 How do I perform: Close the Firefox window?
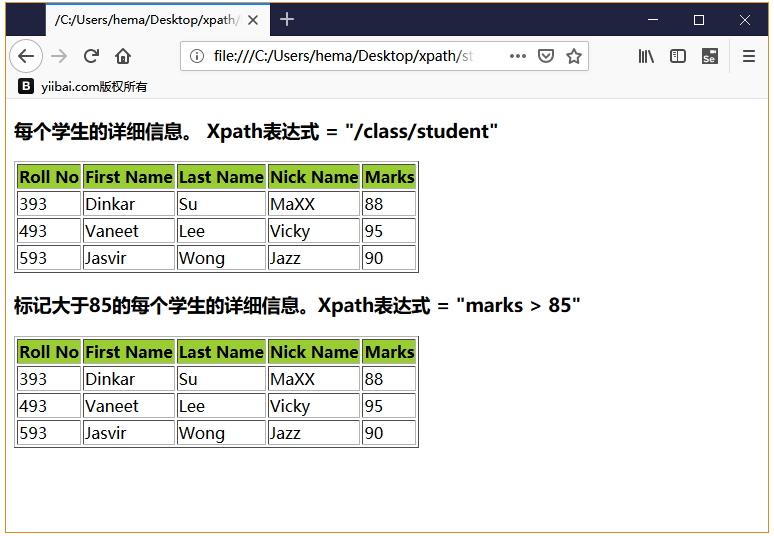(x=745, y=20)
